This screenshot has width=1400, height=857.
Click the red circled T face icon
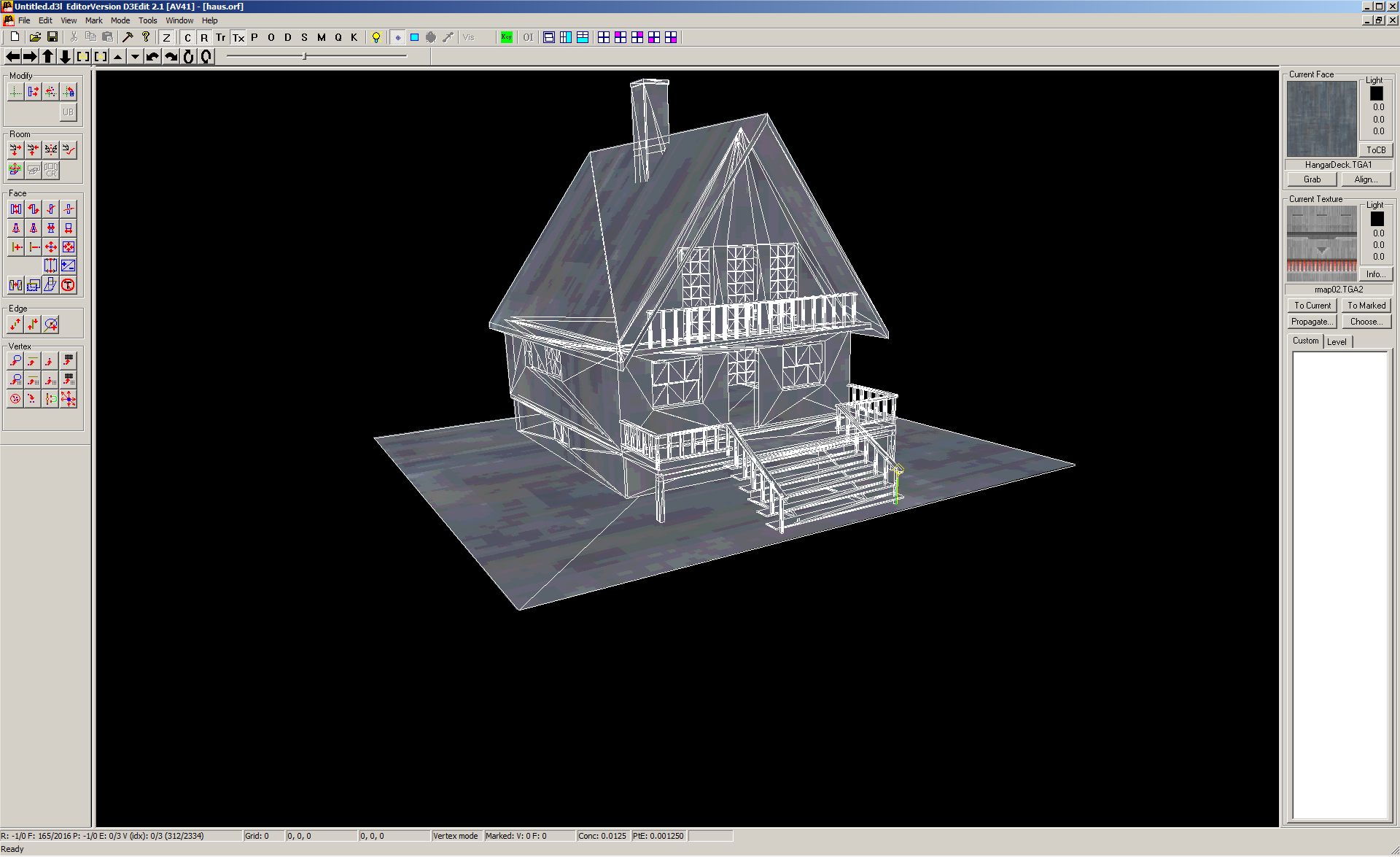(68, 285)
